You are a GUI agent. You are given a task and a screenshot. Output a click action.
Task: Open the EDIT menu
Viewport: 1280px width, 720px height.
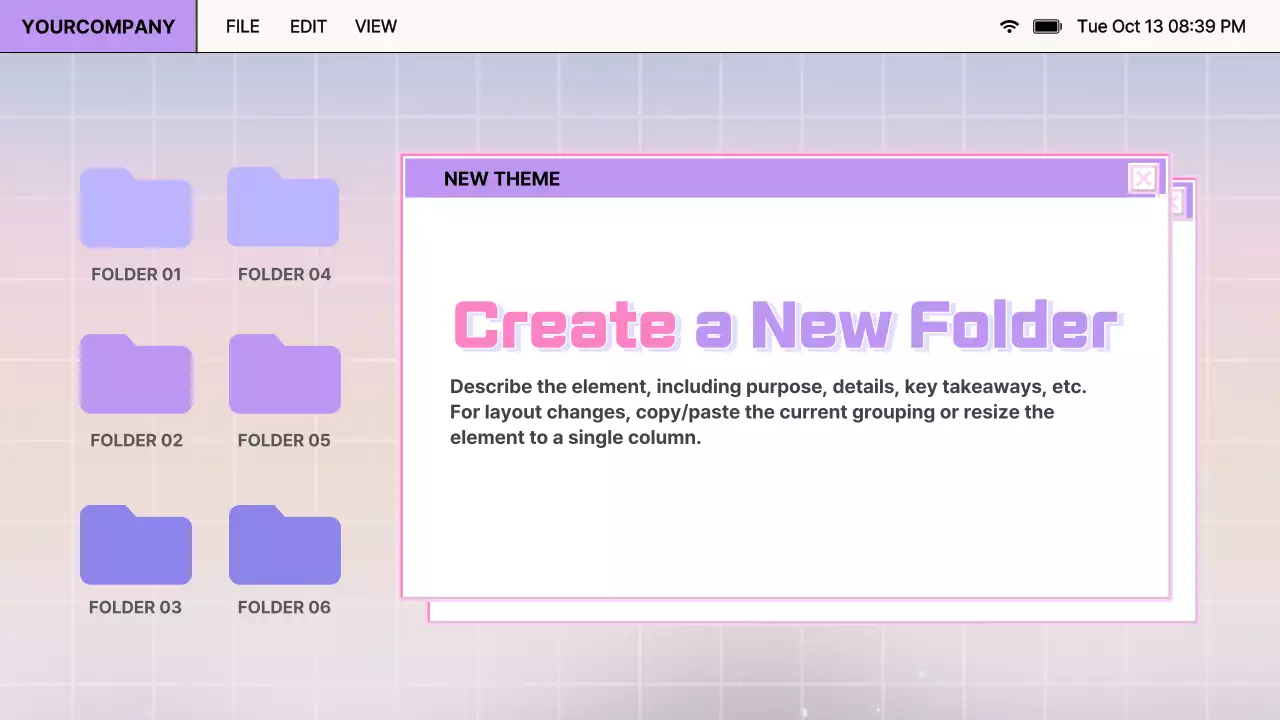click(308, 26)
